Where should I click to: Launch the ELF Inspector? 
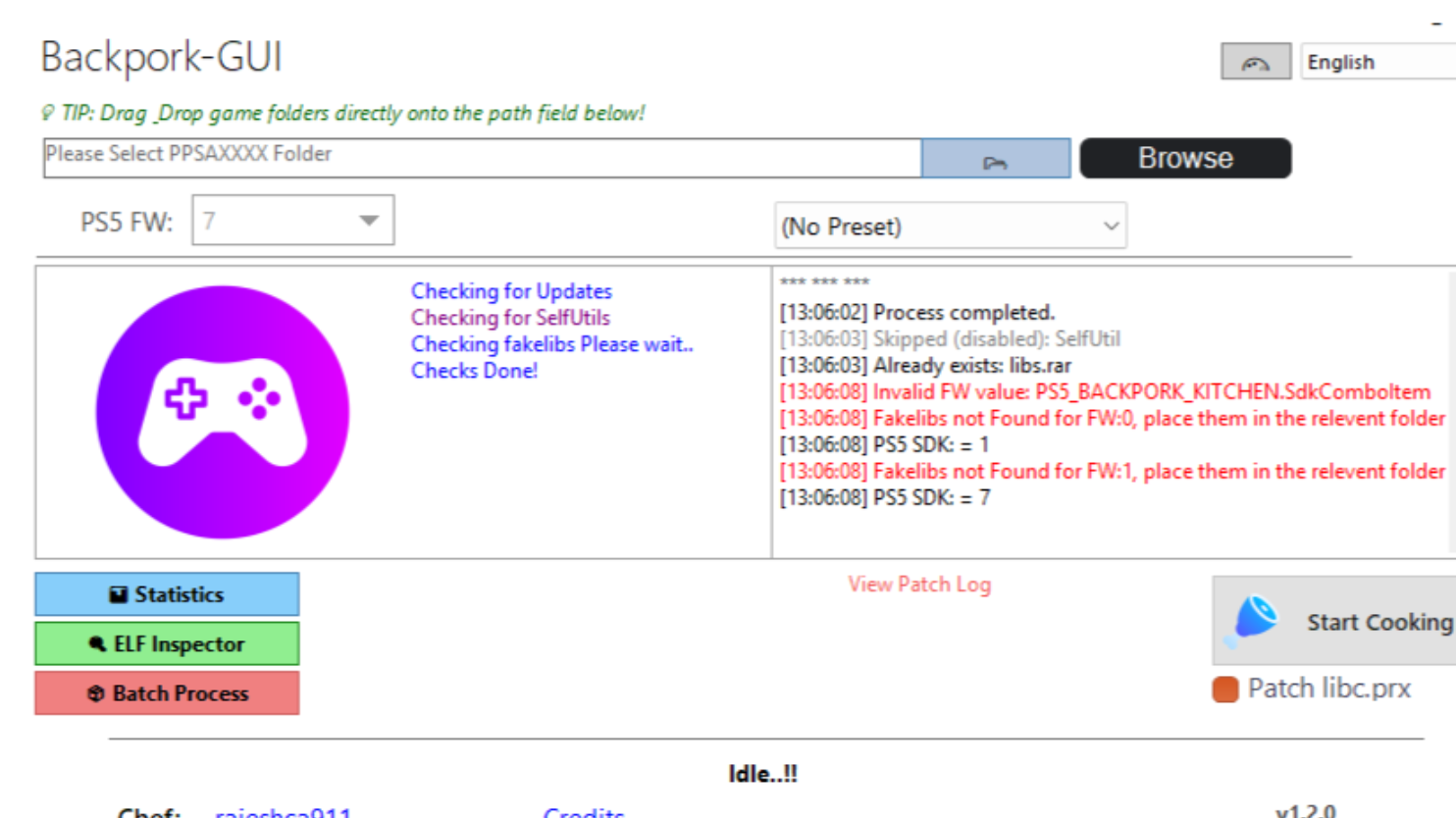click(167, 644)
